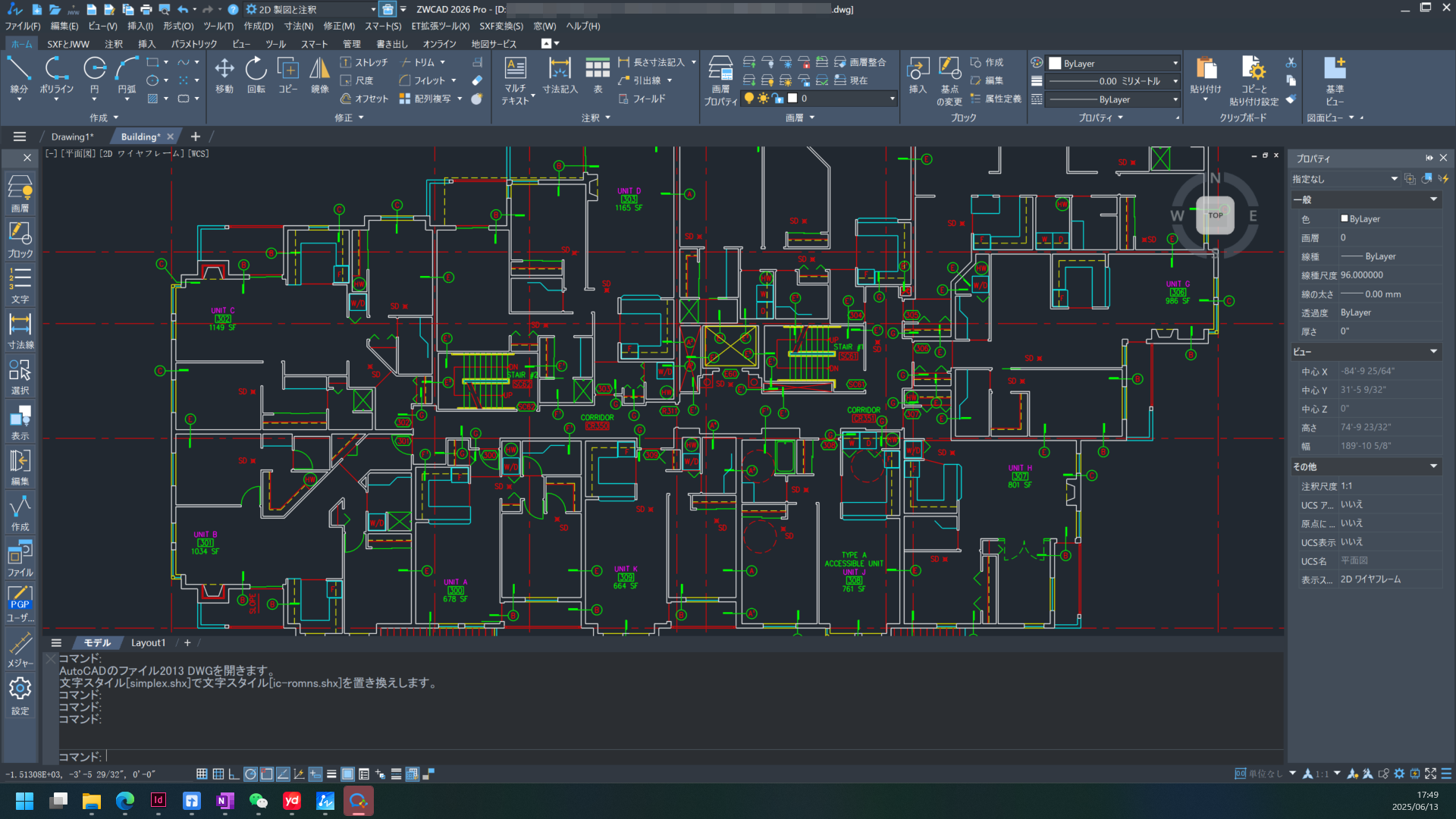Switch to the Layout1 tab

pyautogui.click(x=148, y=642)
